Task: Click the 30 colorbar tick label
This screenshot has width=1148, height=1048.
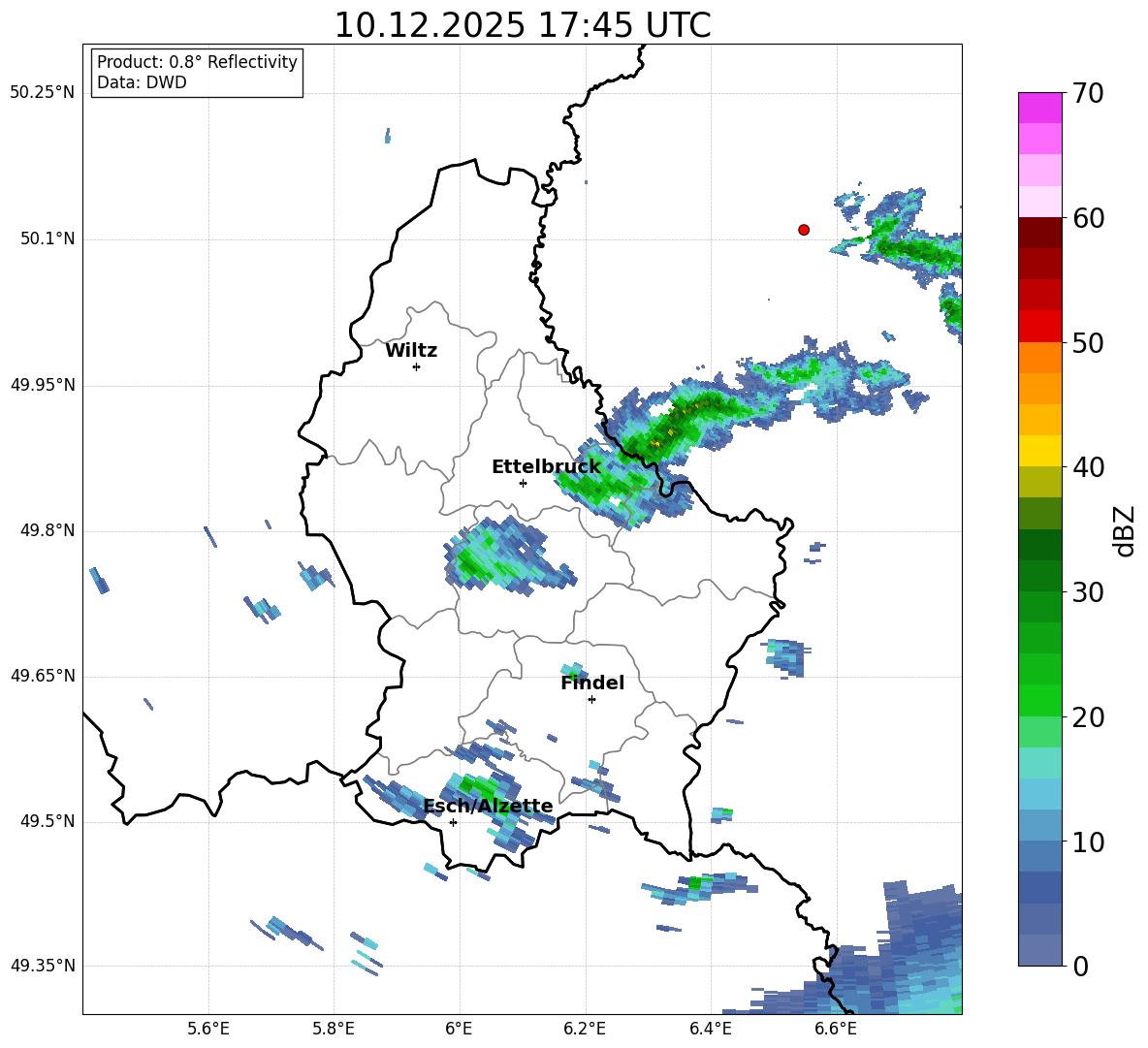Action: pyautogui.click(x=1088, y=592)
